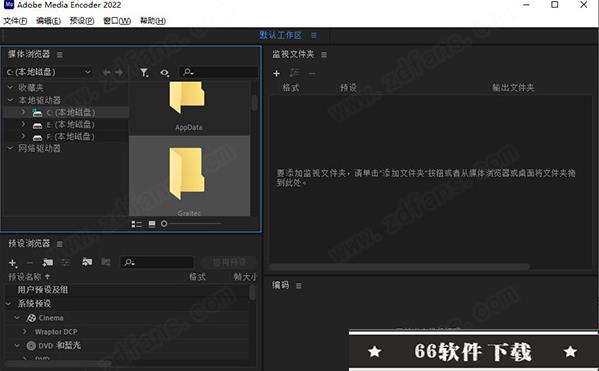Click the back navigation arrow in media browser
This screenshot has width=599, height=371.
pos(107,72)
